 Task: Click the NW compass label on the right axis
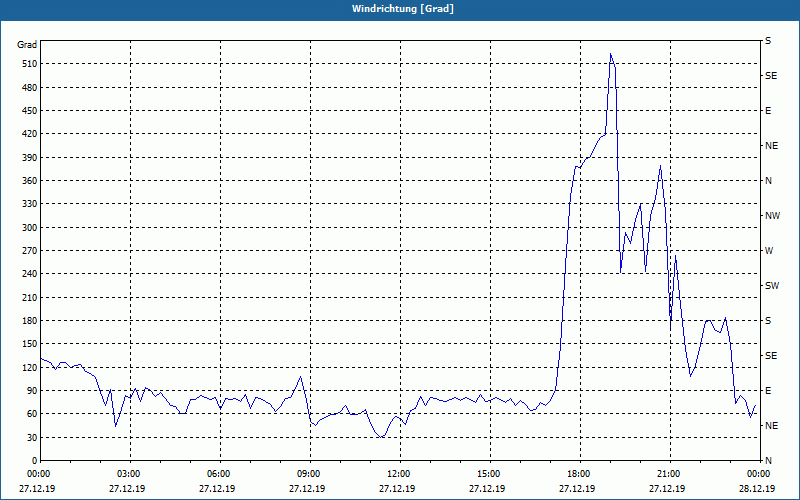772,216
